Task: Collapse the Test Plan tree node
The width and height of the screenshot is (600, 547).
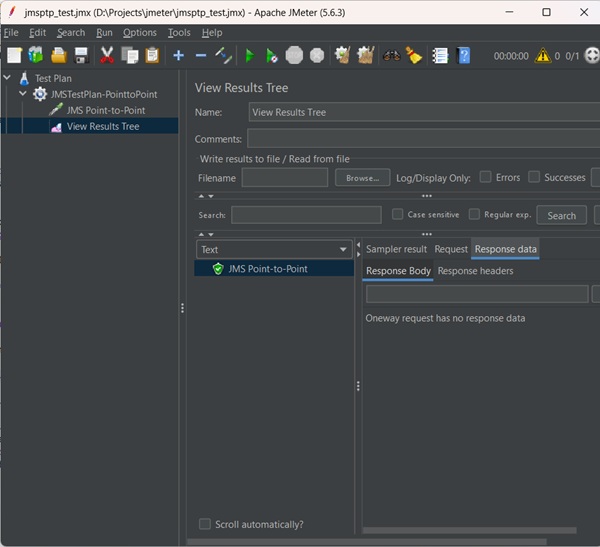Action: tap(8, 78)
